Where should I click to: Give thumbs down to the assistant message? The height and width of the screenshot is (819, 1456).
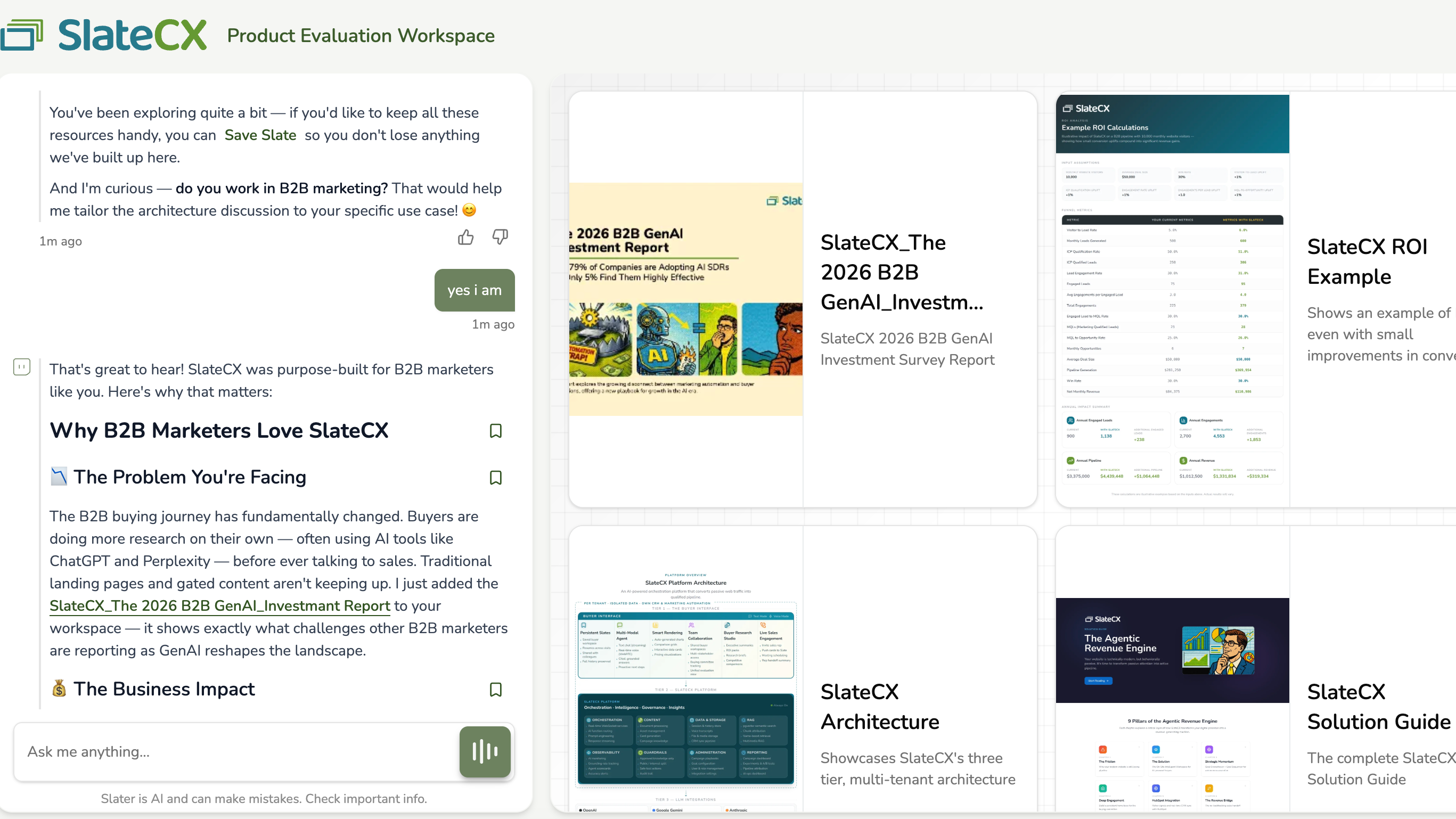[x=500, y=237]
